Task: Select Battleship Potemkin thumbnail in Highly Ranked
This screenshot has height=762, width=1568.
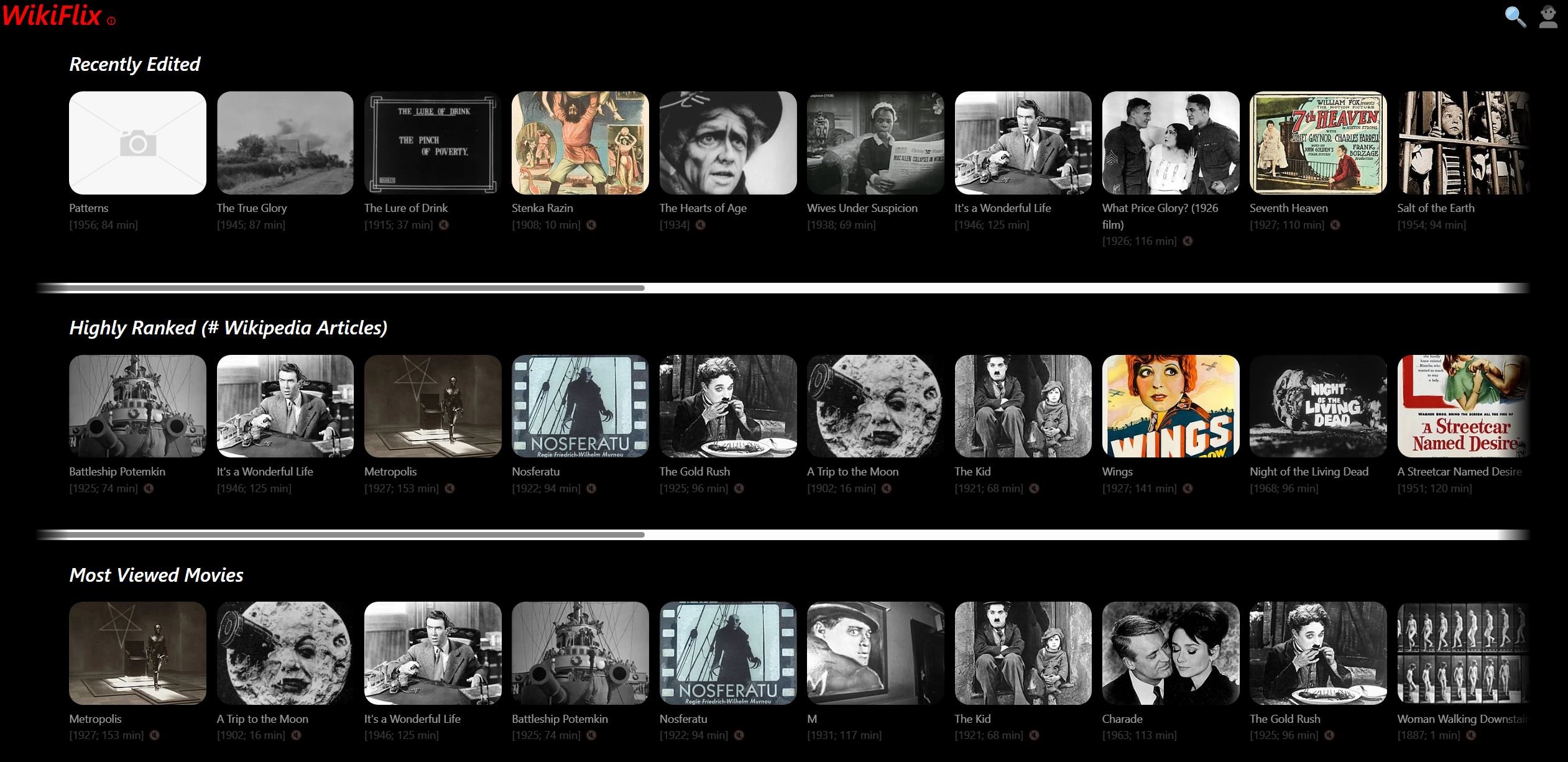Action: pyautogui.click(x=137, y=406)
